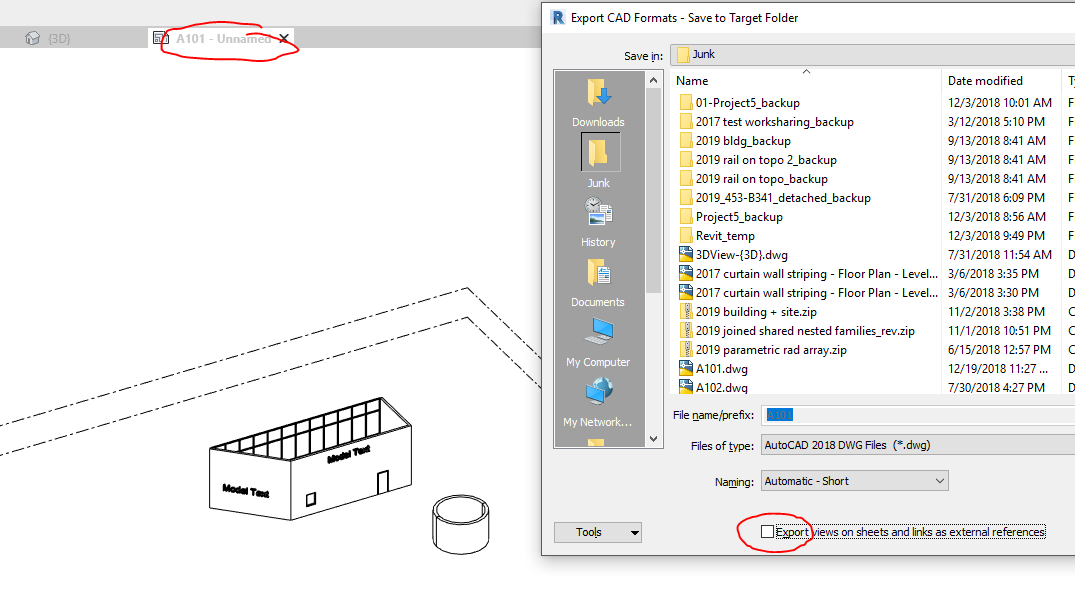Click the home icon near the {3D} tab

[x=34, y=37]
